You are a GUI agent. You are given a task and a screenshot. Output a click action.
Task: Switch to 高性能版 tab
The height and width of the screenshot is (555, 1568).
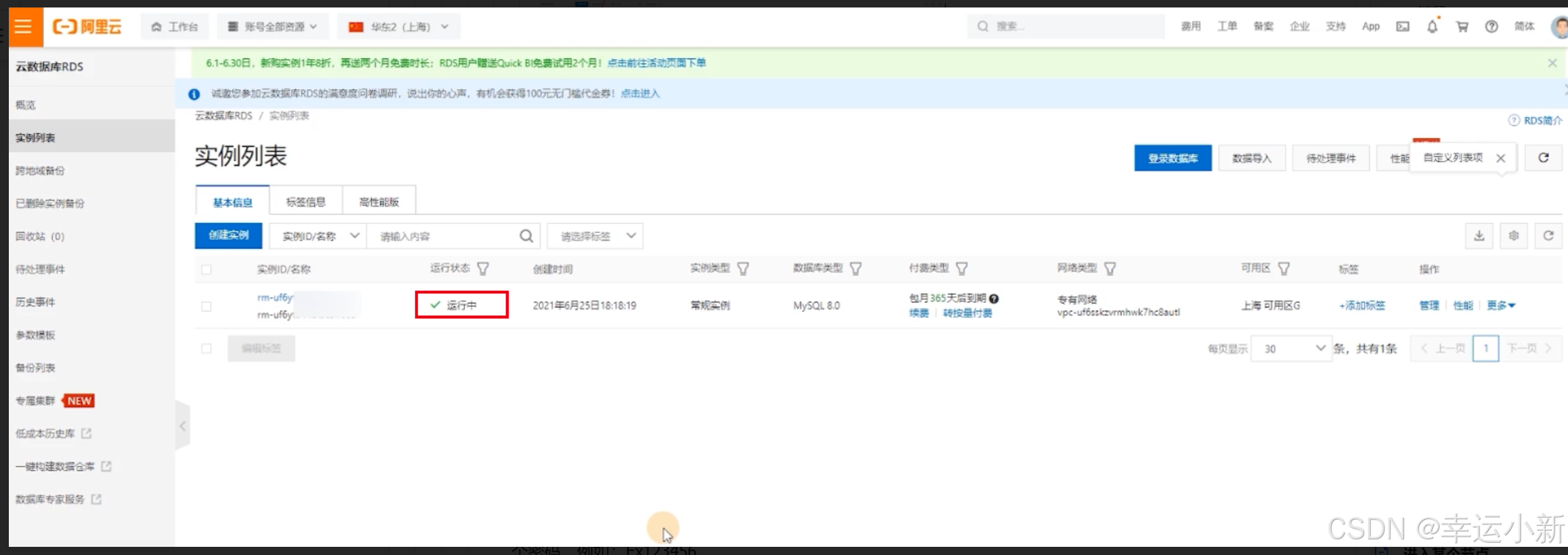(379, 202)
